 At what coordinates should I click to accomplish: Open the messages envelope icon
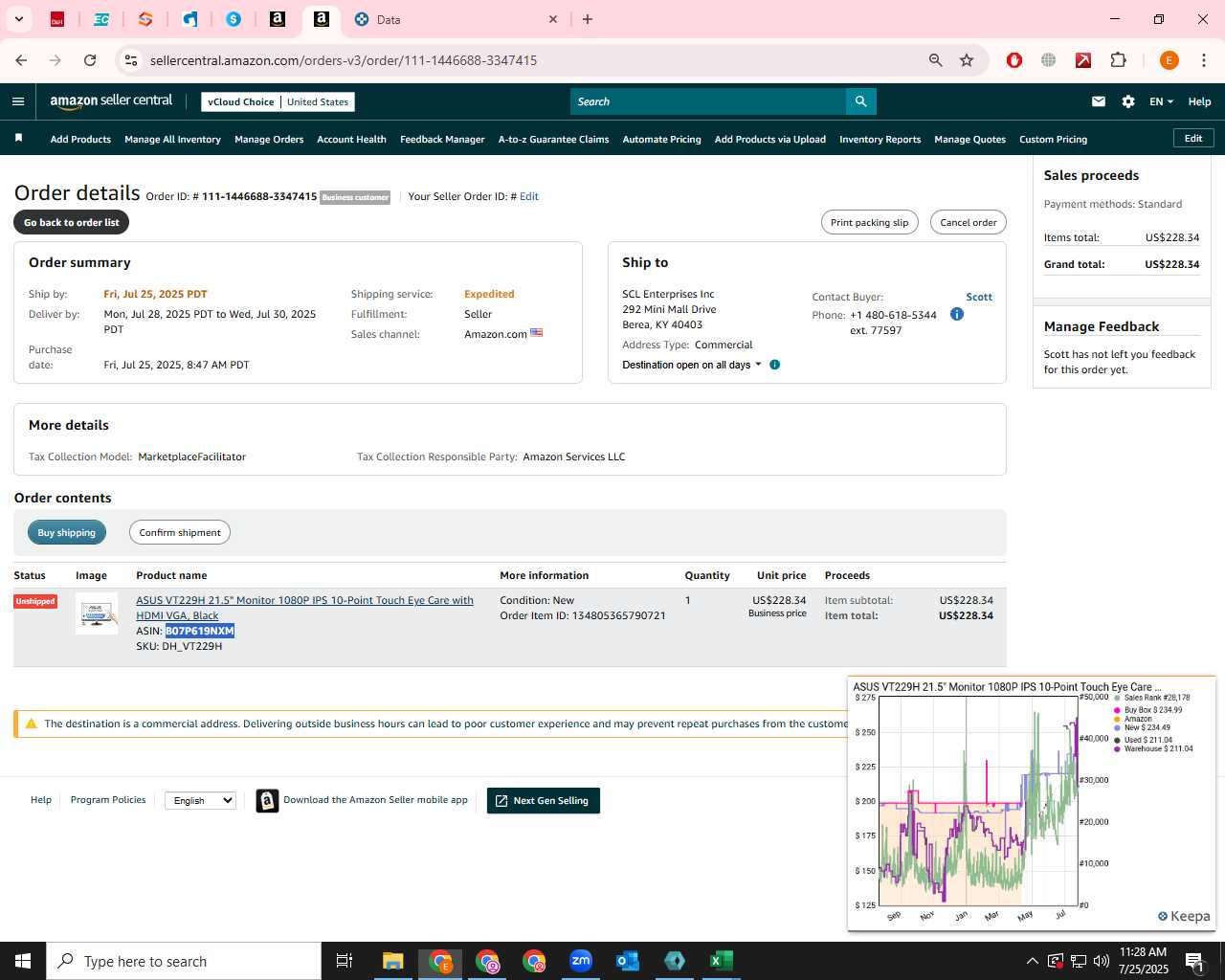(1099, 101)
